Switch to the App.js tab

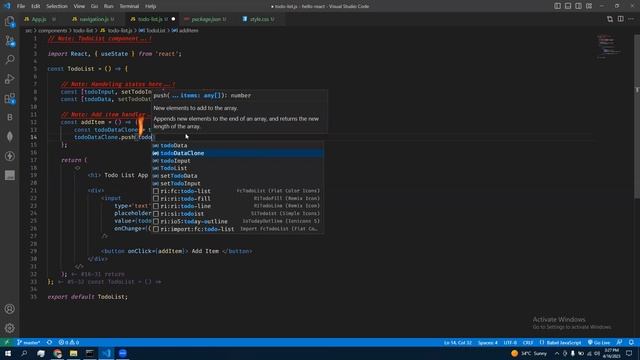tap(39, 19)
